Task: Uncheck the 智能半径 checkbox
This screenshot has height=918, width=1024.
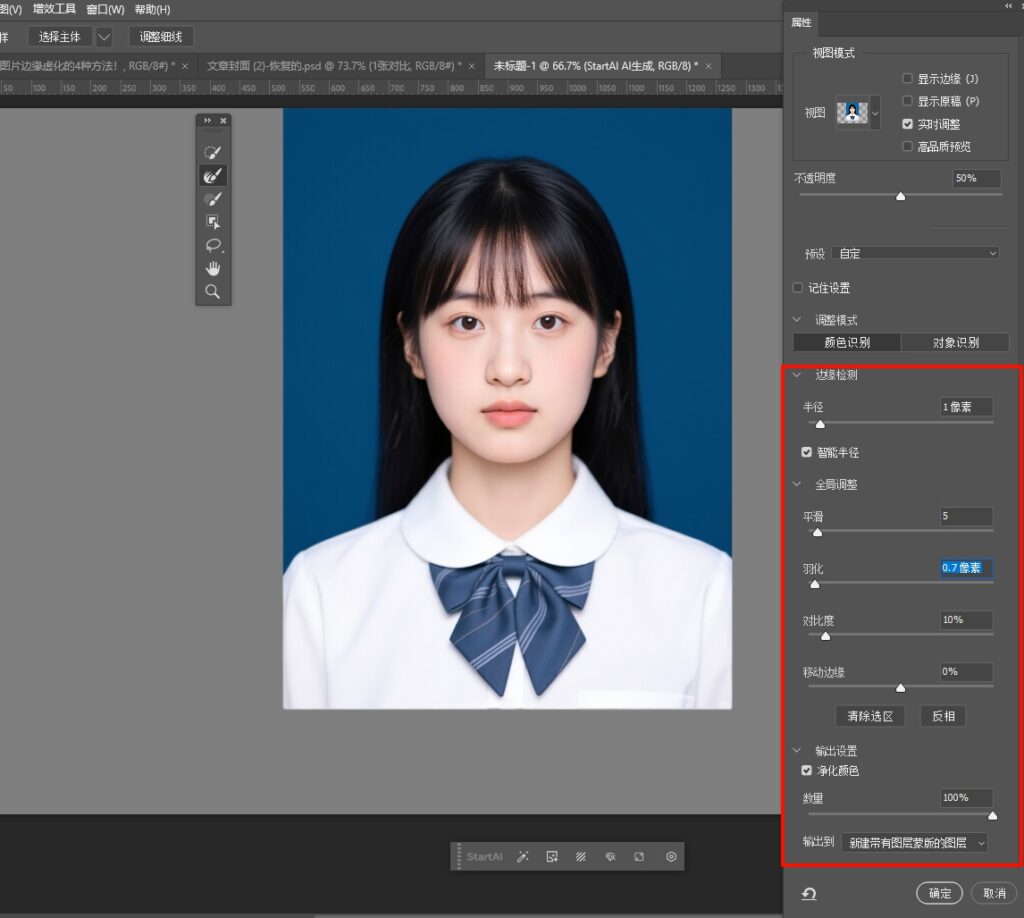Action: pos(807,452)
